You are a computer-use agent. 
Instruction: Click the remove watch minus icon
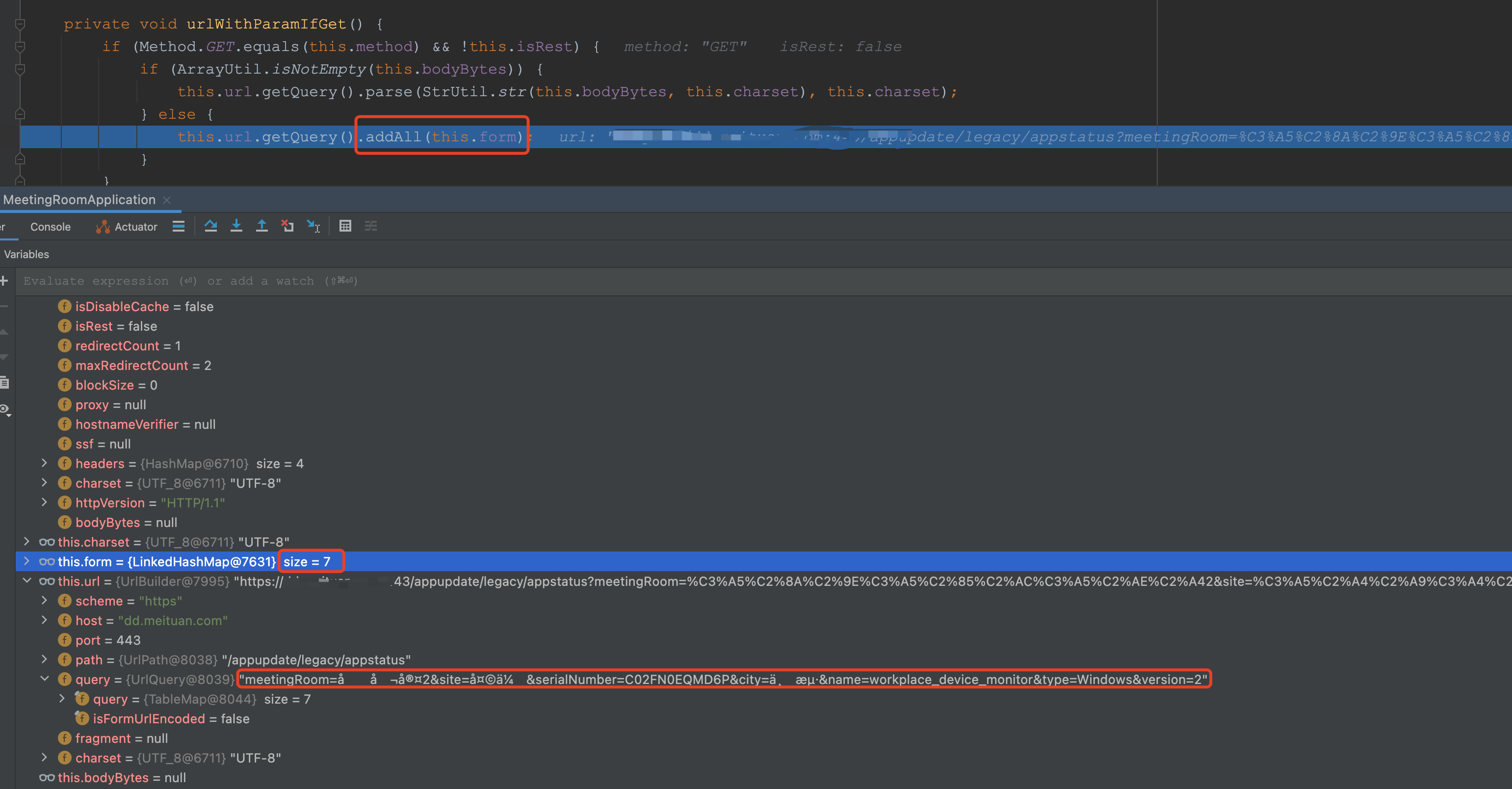[3, 307]
